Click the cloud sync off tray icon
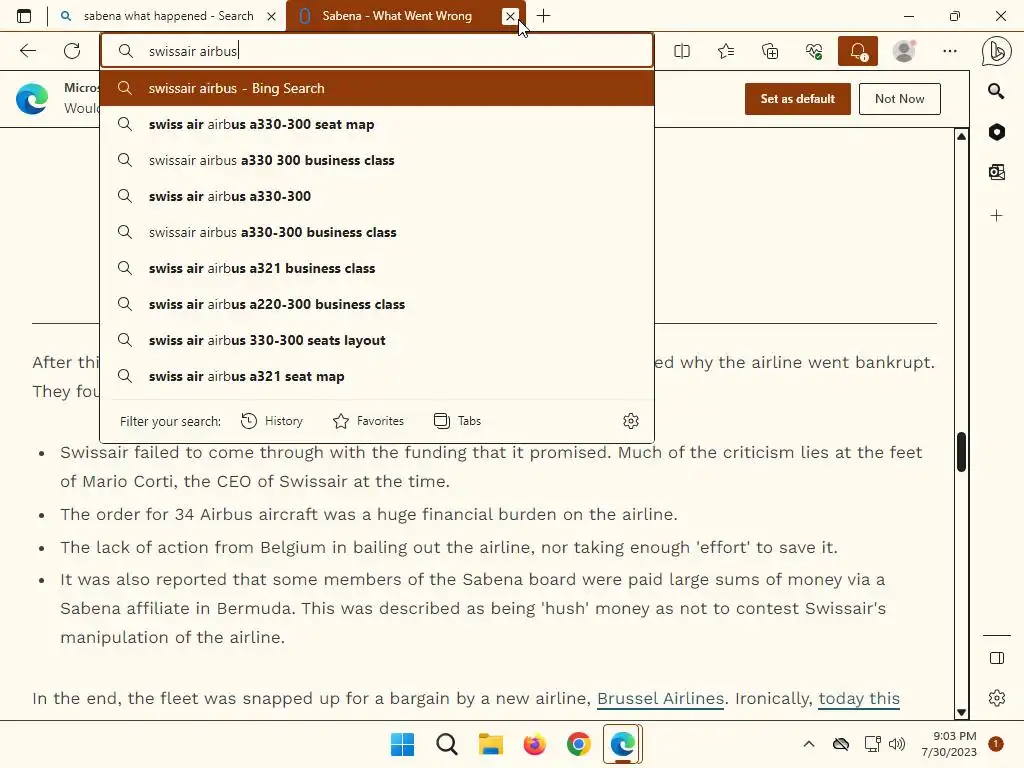This screenshot has width=1024, height=768. coord(841,744)
